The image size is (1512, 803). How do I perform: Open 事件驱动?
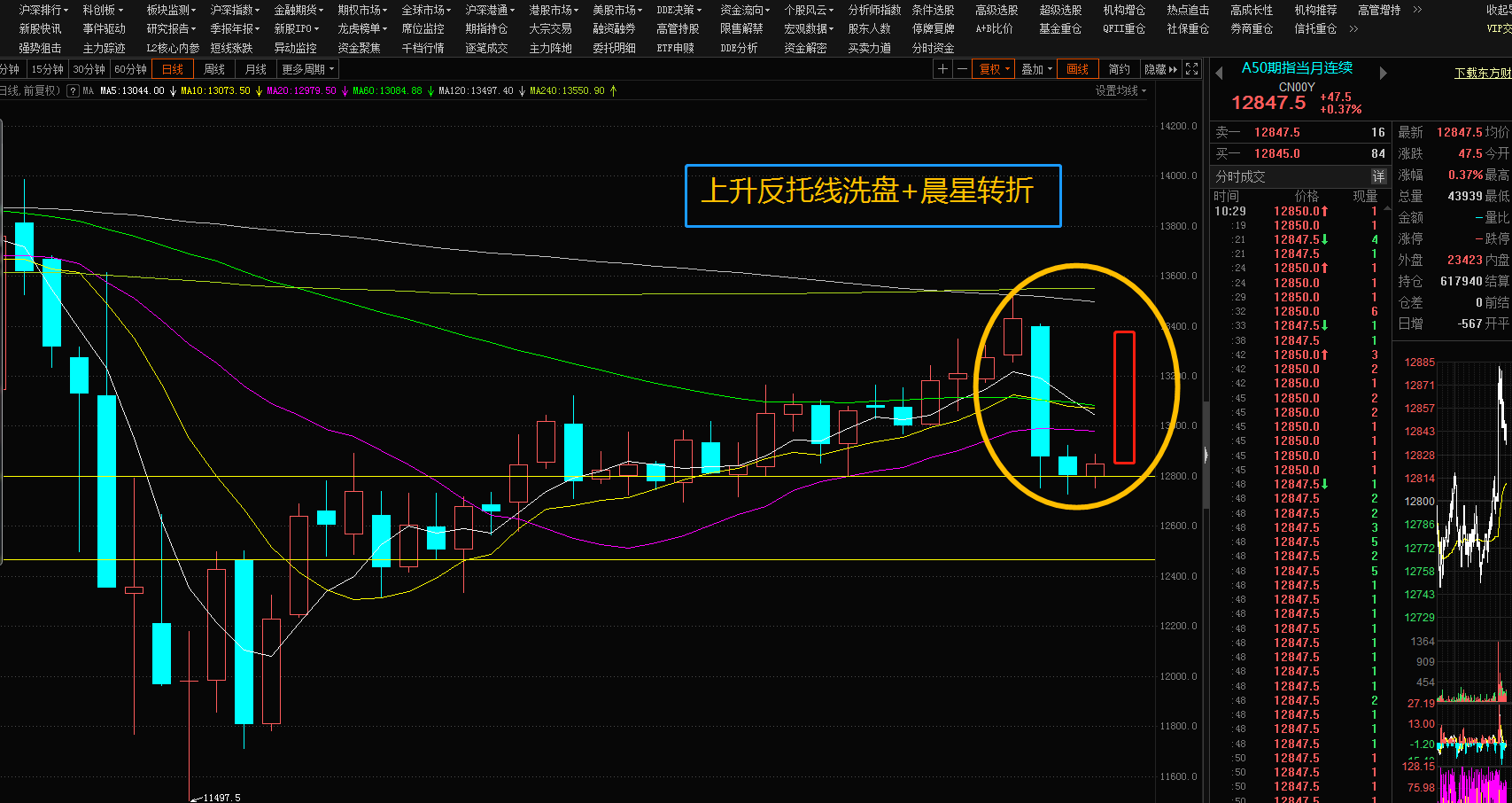[x=104, y=29]
